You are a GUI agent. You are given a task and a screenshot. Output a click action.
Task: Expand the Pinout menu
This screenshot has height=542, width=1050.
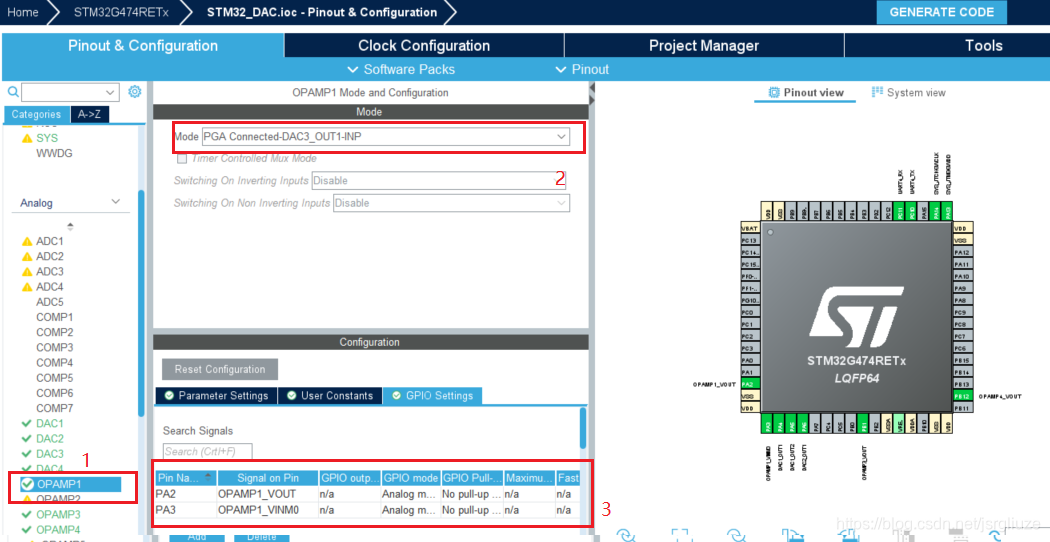point(582,70)
